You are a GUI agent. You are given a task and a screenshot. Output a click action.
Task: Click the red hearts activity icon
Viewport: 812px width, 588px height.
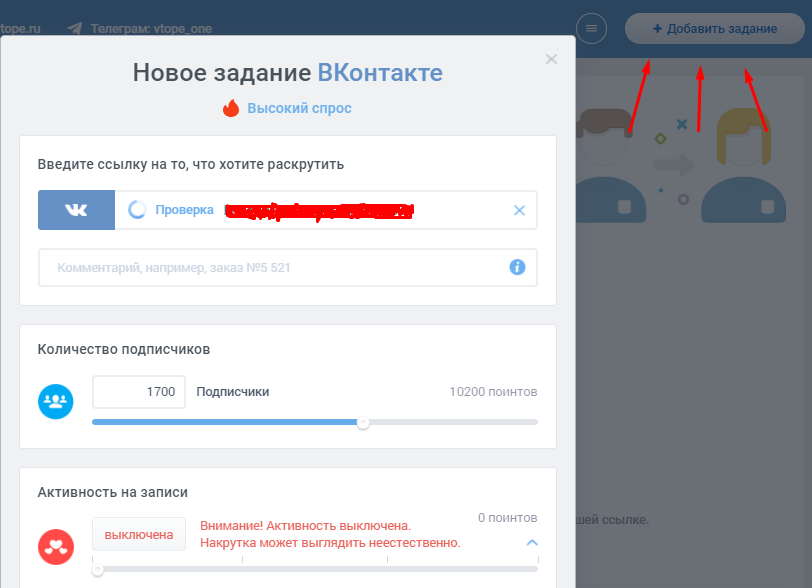(x=56, y=547)
